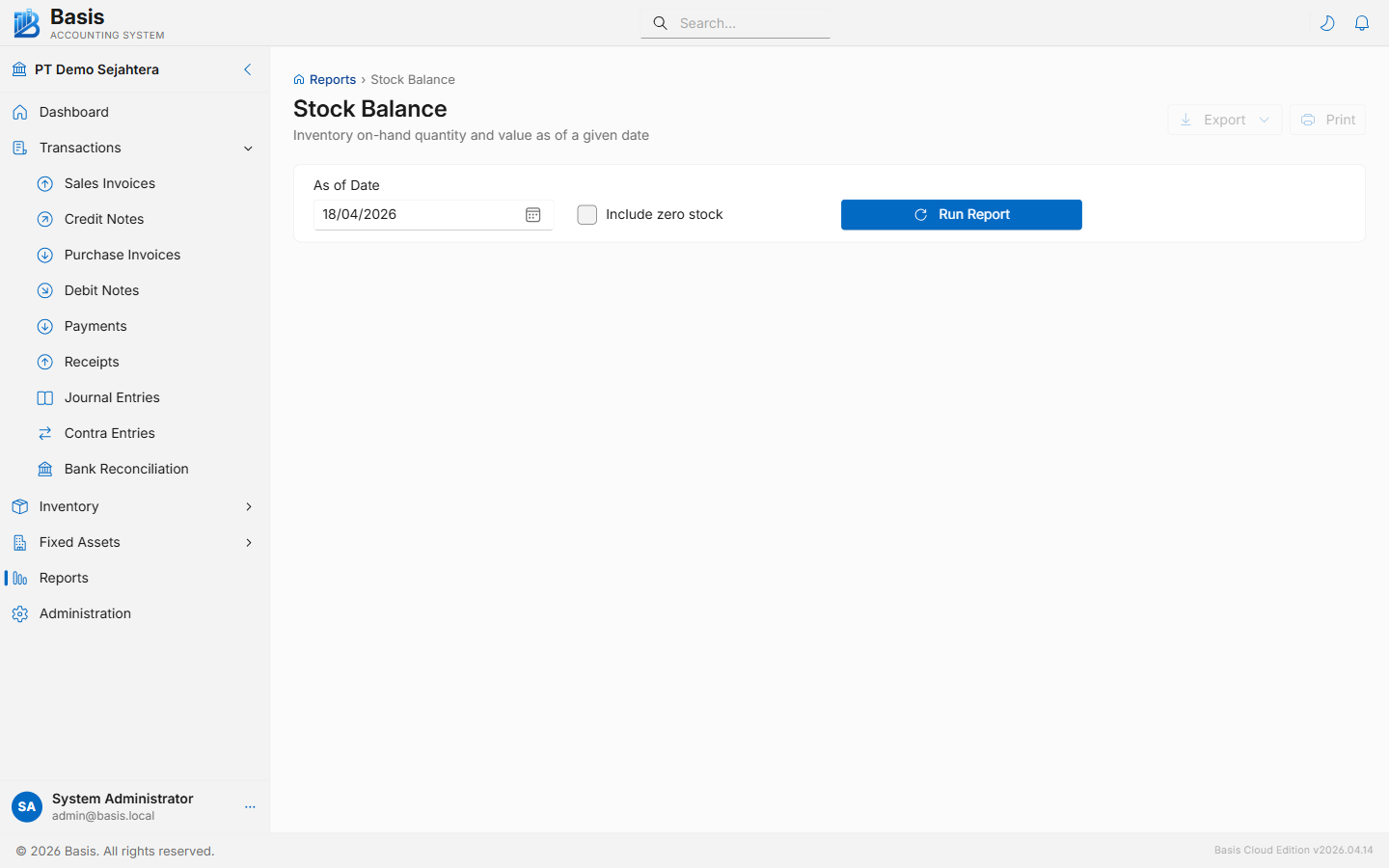Open user menu three-dots icon
The image size is (1389, 868).
click(250, 807)
